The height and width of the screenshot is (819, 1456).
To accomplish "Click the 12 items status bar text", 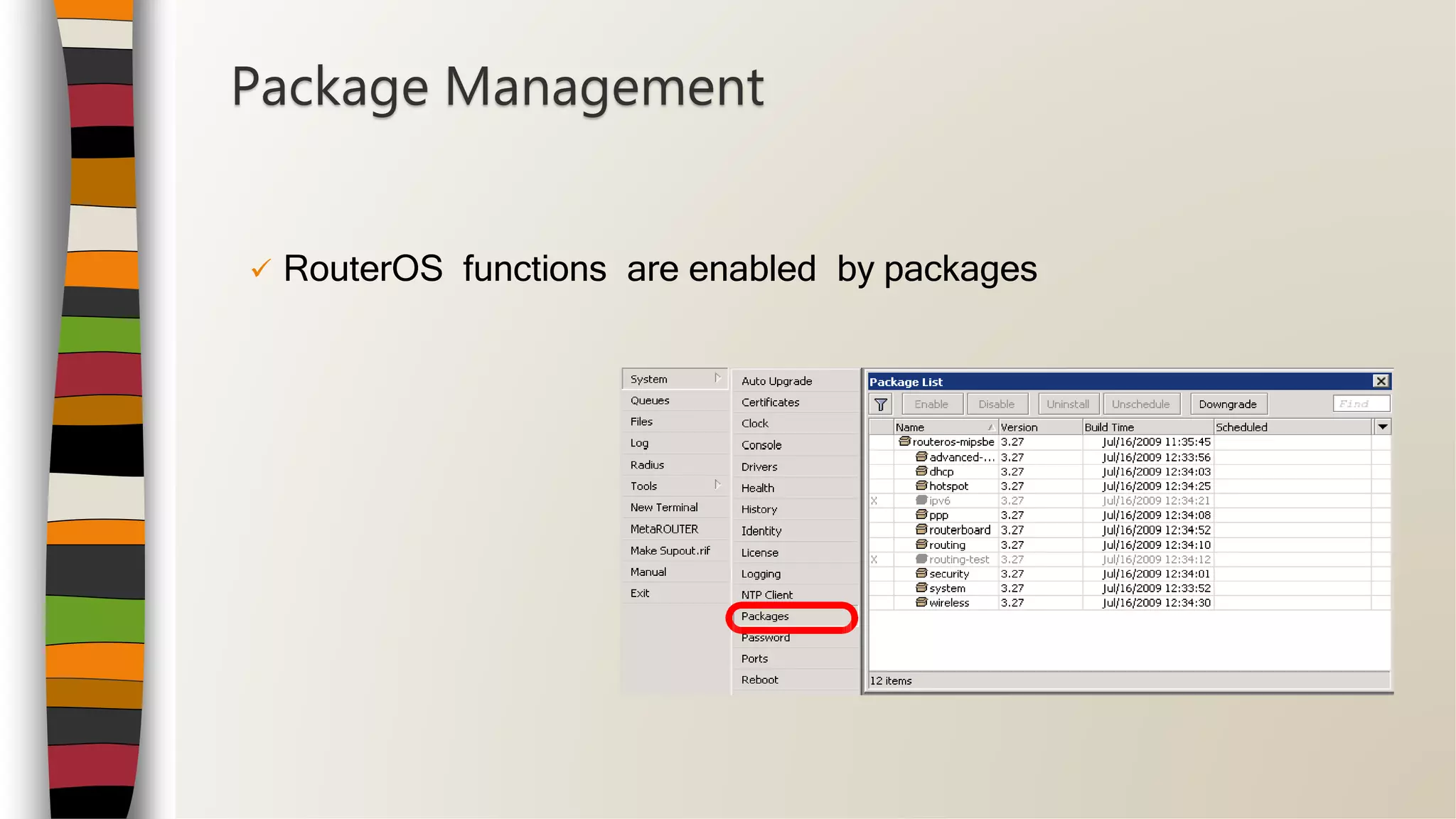I will (891, 680).
